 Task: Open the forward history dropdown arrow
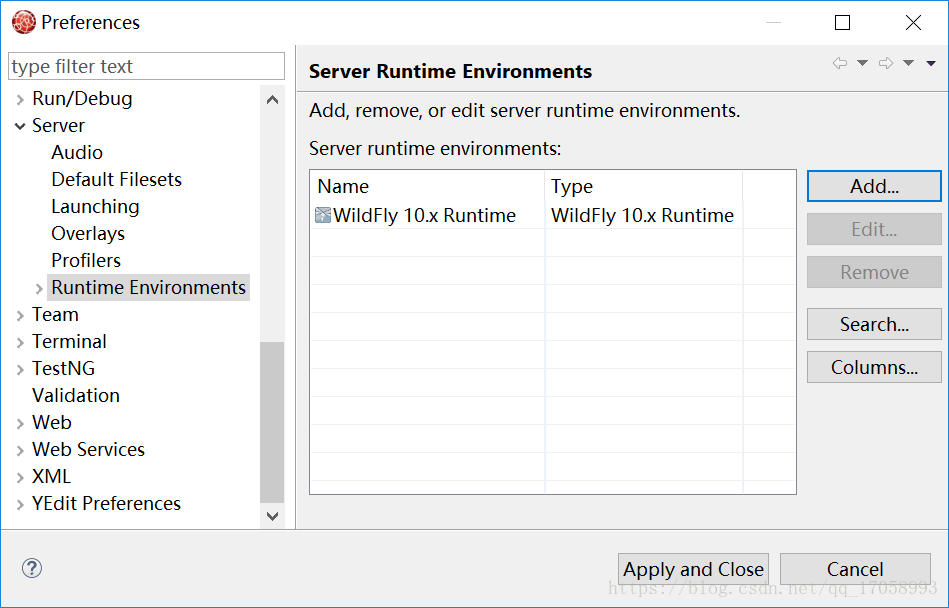(x=908, y=63)
